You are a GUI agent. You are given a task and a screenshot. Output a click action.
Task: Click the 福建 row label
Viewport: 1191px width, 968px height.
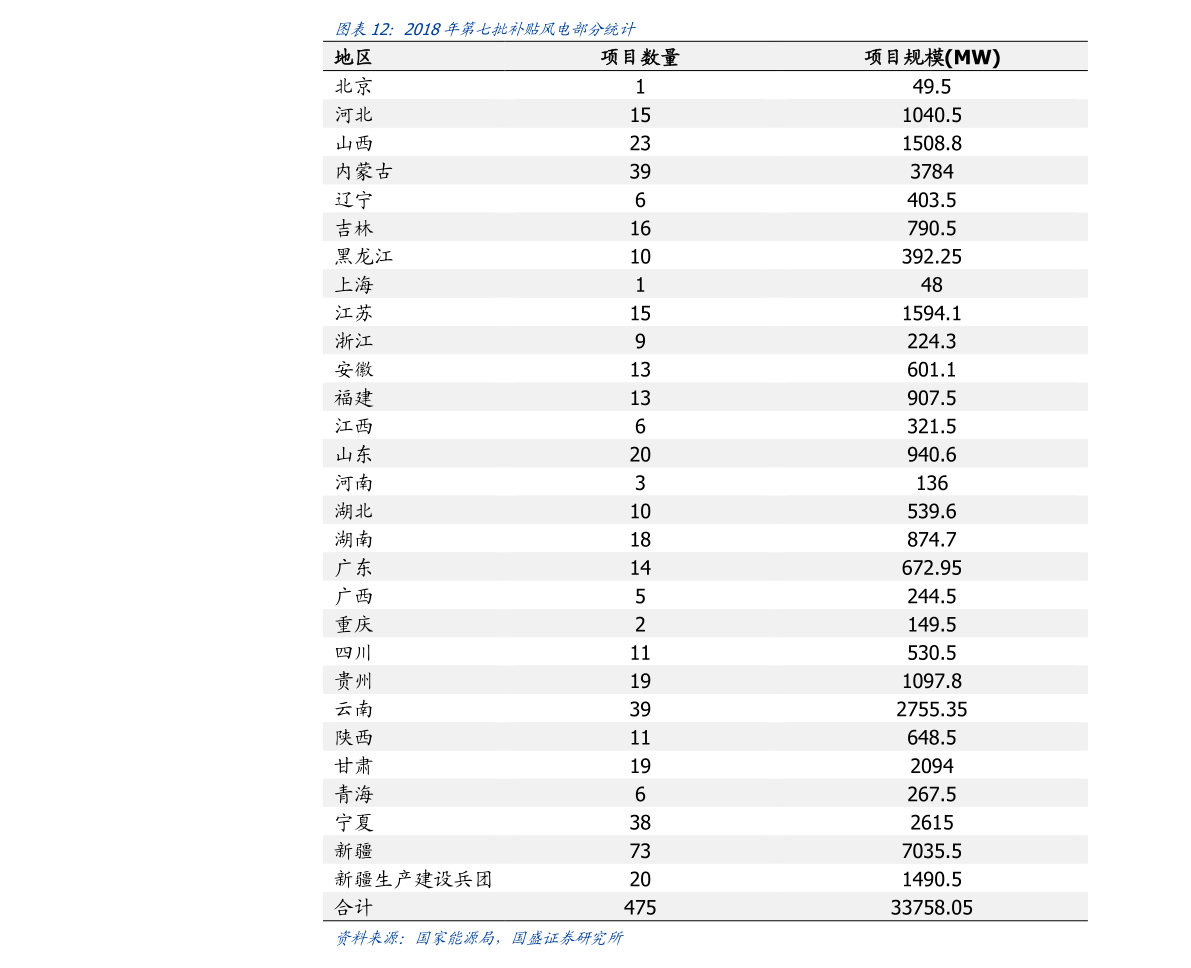tap(354, 398)
